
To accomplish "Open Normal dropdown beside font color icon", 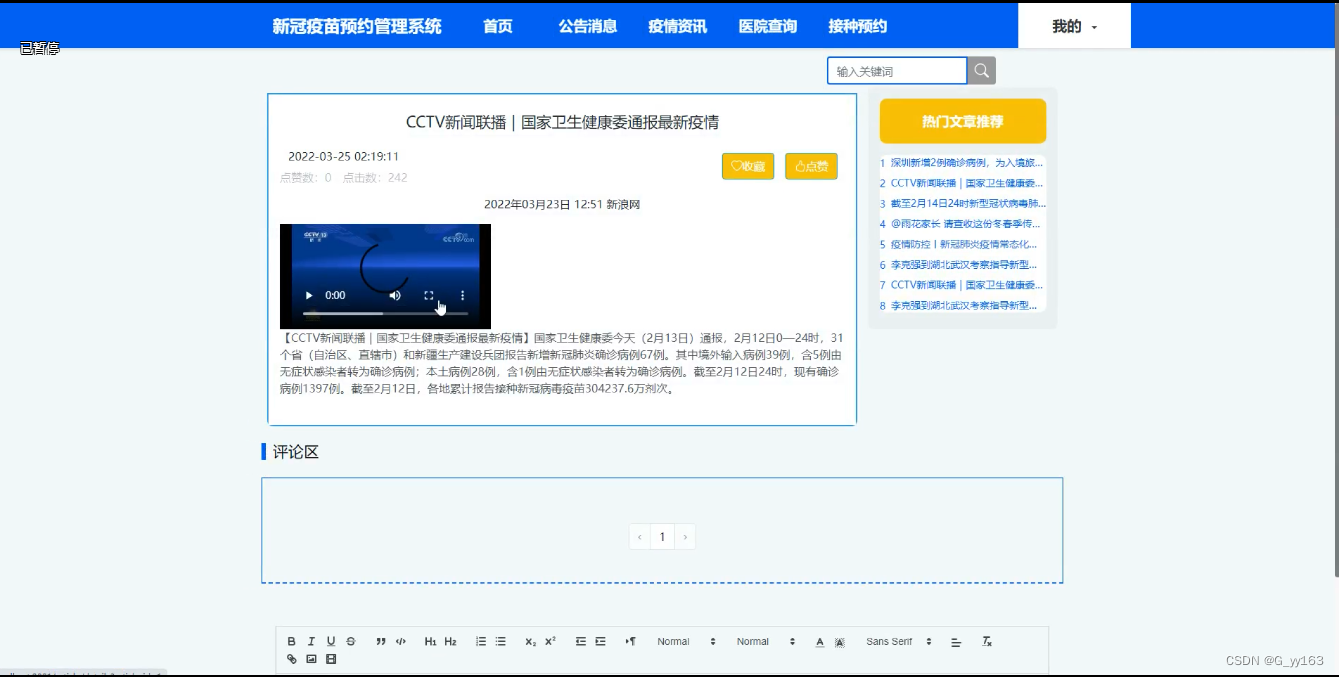I will click(x=766, y=641).
